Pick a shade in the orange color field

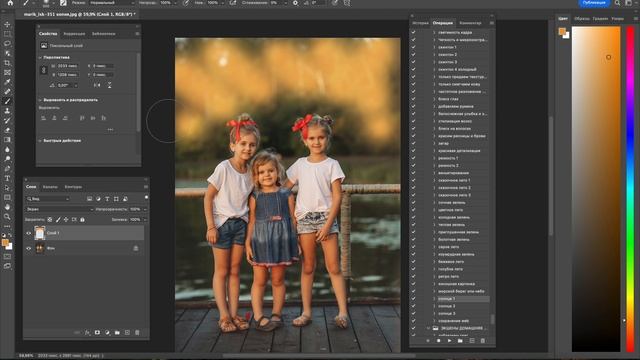point(596,189)
